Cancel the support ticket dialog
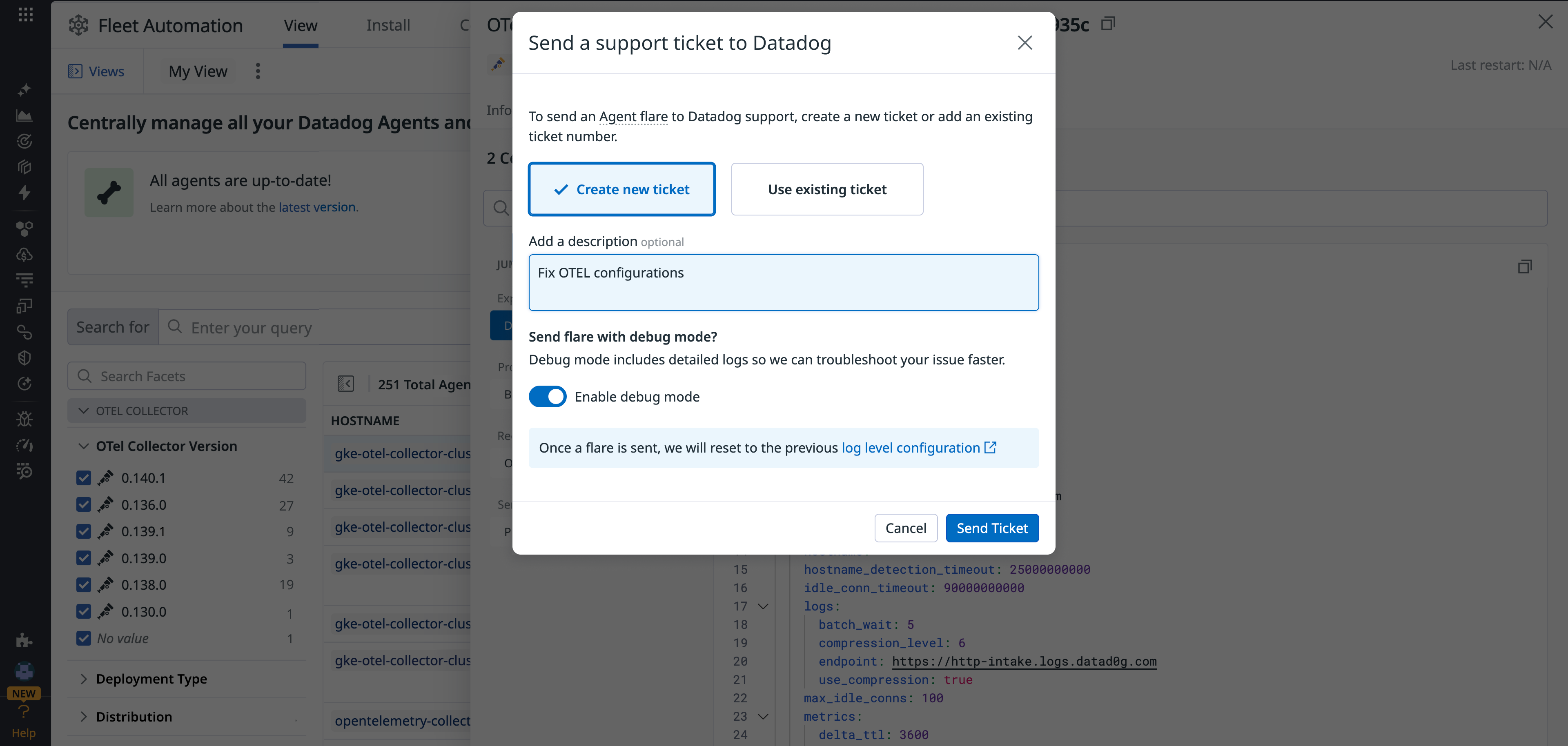The height and width of the screenshot is (746, 1568). [x=905, y=528]
